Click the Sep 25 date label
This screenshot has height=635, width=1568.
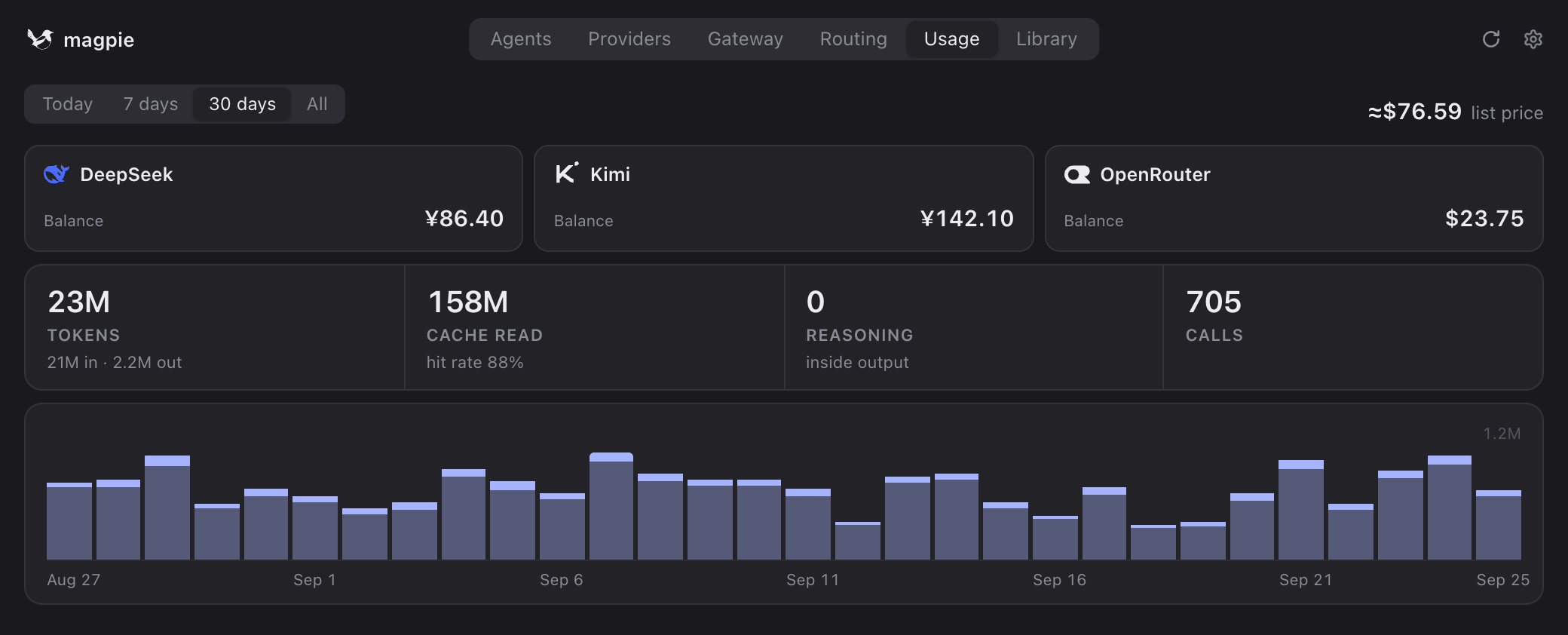pyautogui.click(x=1503, y=580)
